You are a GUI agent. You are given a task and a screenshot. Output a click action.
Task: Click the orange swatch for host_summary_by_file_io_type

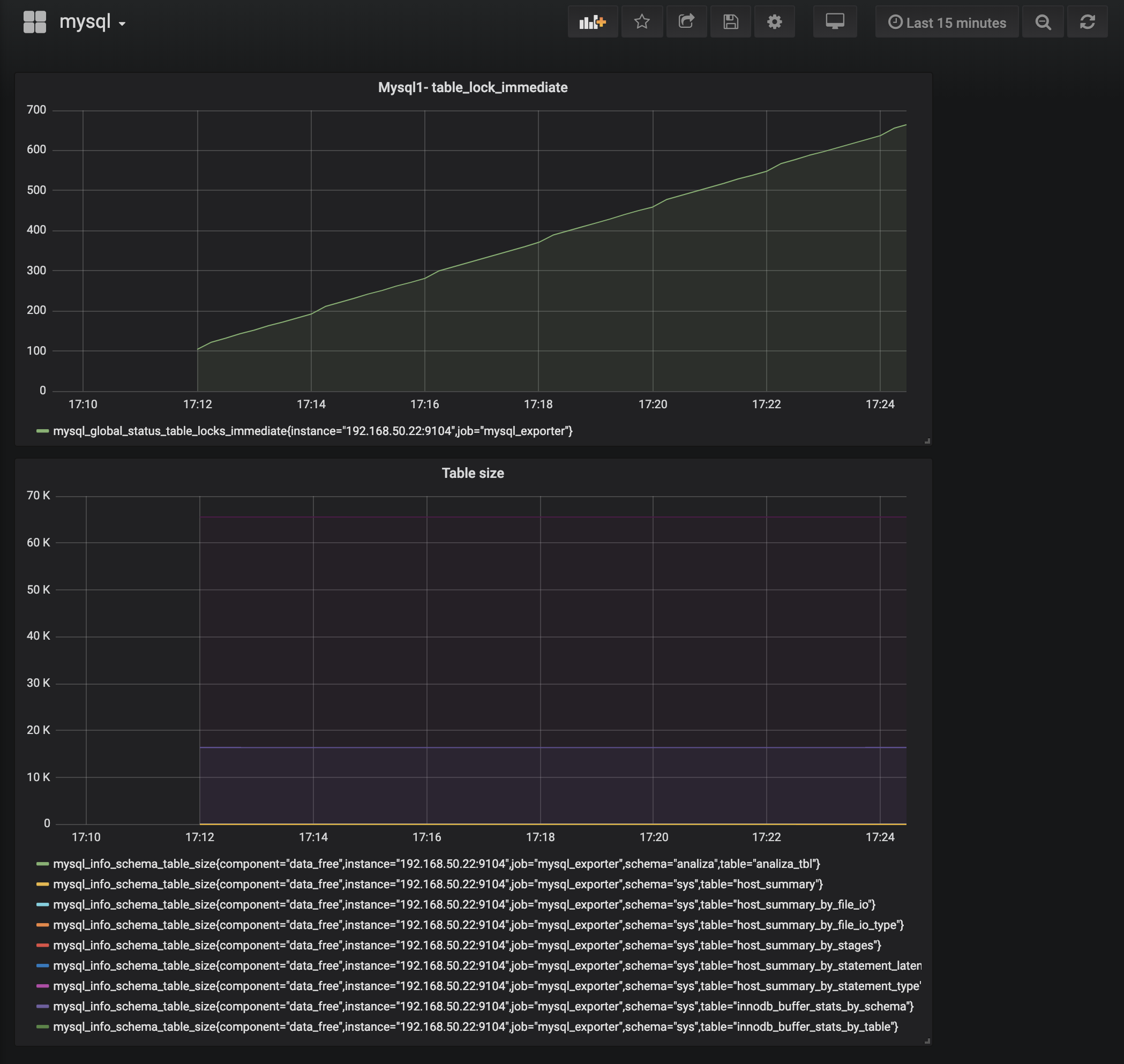tap(42, 925)
